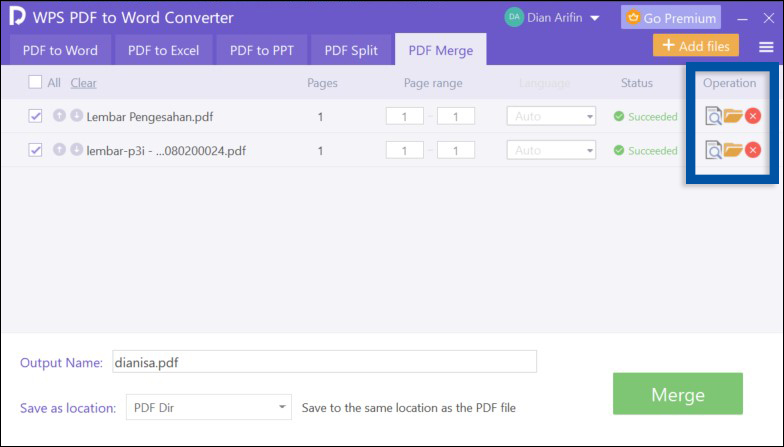Move lembar-p3i file up in order
The width and height of the screenshot is (784, 447).
59,150
